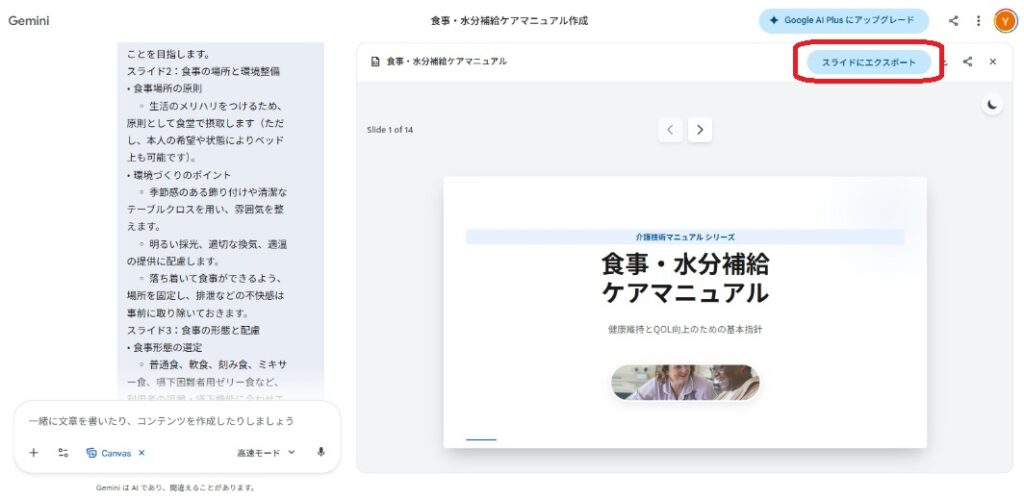1024x499 pixels.
Task: Remove the Canvas chip using its X
Action: 141,453
